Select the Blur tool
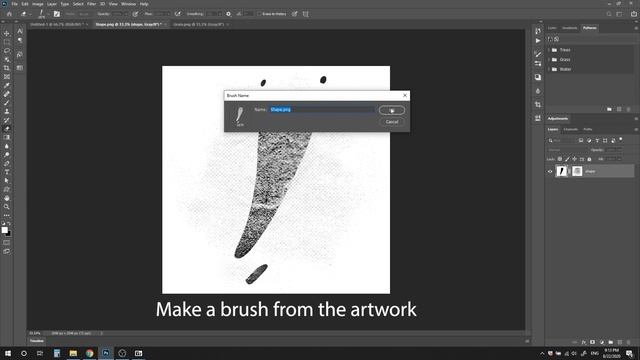Image resolution: width=640 pixels, height=360 pixels. click(7, 146)
